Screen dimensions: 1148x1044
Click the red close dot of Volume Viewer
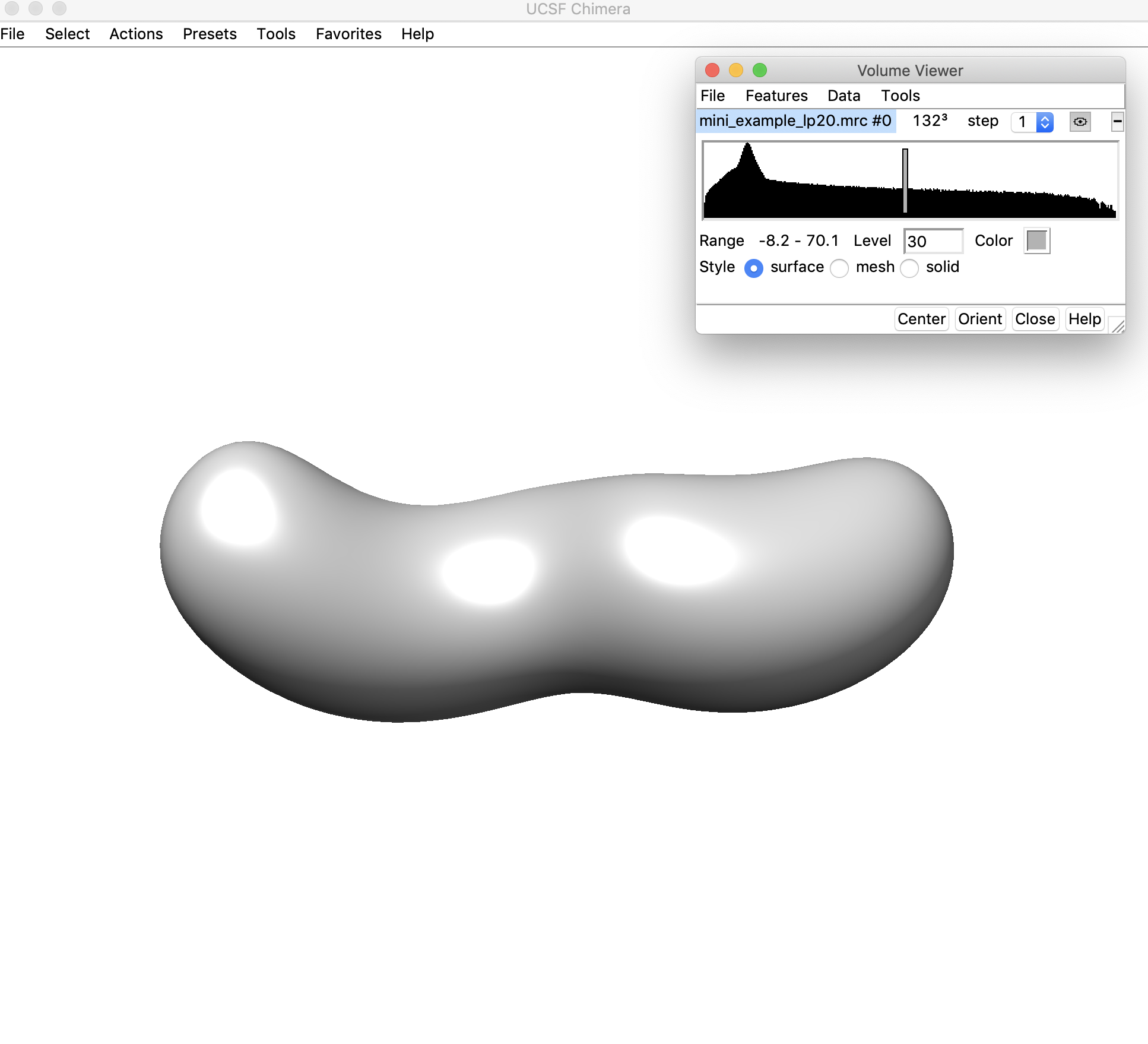pos(712,70)
